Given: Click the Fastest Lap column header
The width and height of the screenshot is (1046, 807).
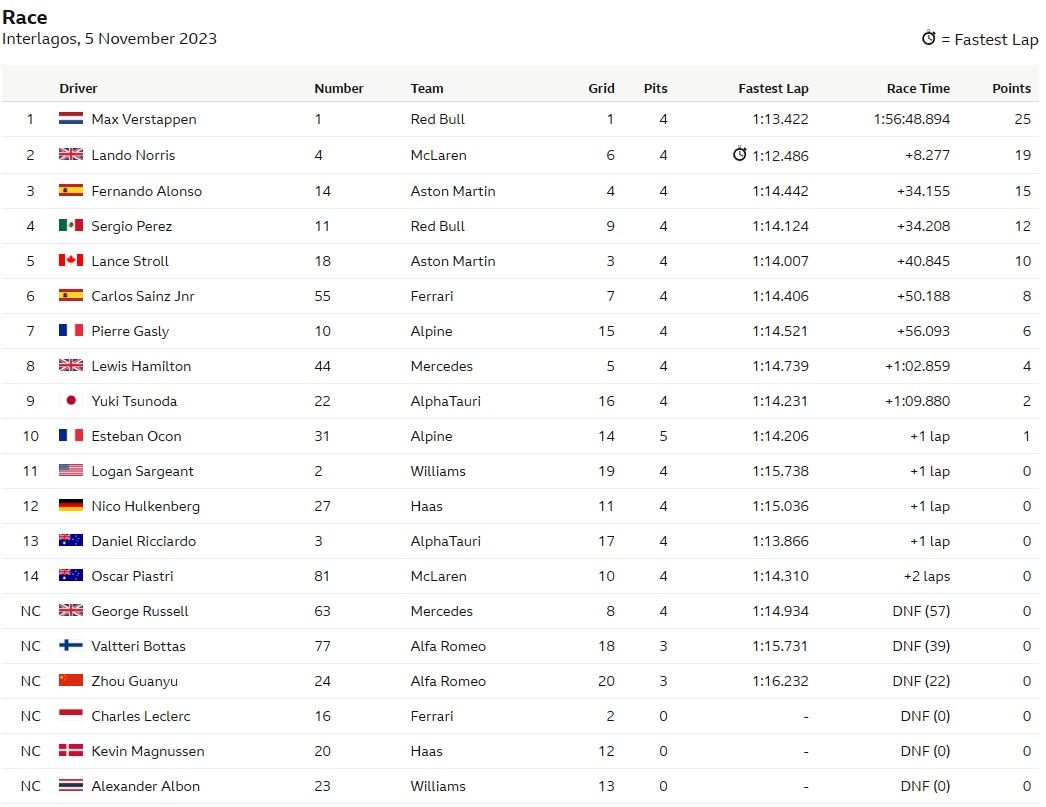Looking at the screenshot, I should (x=773, y=88).
